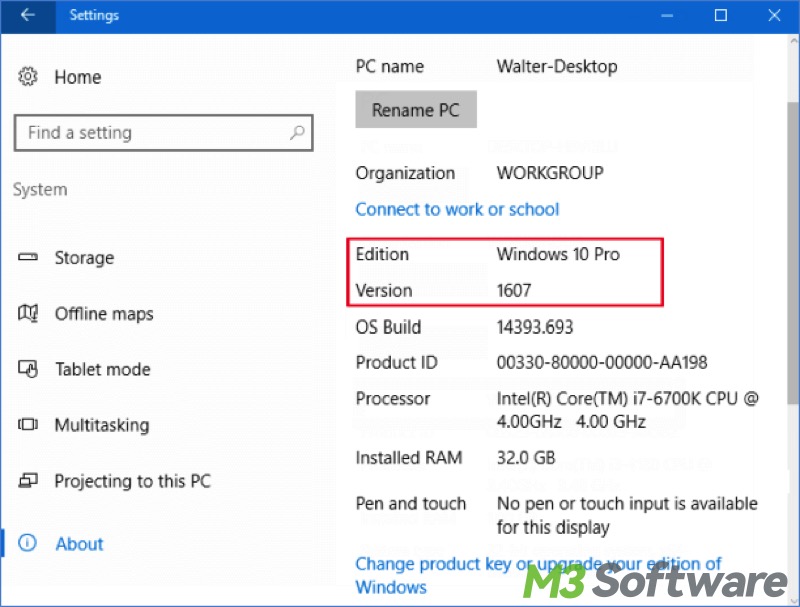Select the Windows 10 Pro edition text
Image resolution: width=800 pixels, height=607 pixels.
tap(558, 254)
